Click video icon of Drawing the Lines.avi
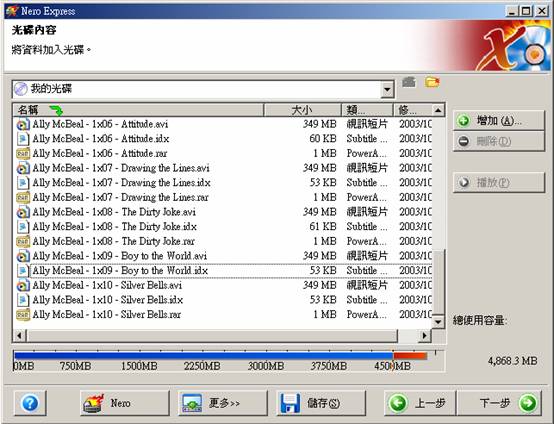 click(23, 168)
